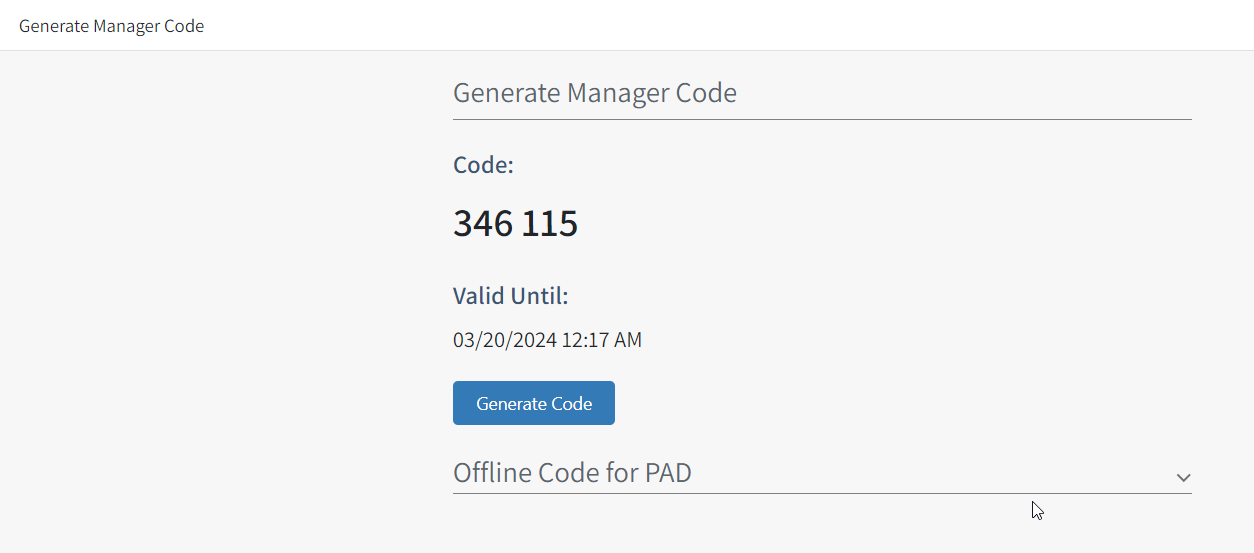Click the expiration date 03/20/2024
The height and width of the screenshot is (553, 1254).
coord(504,340)
